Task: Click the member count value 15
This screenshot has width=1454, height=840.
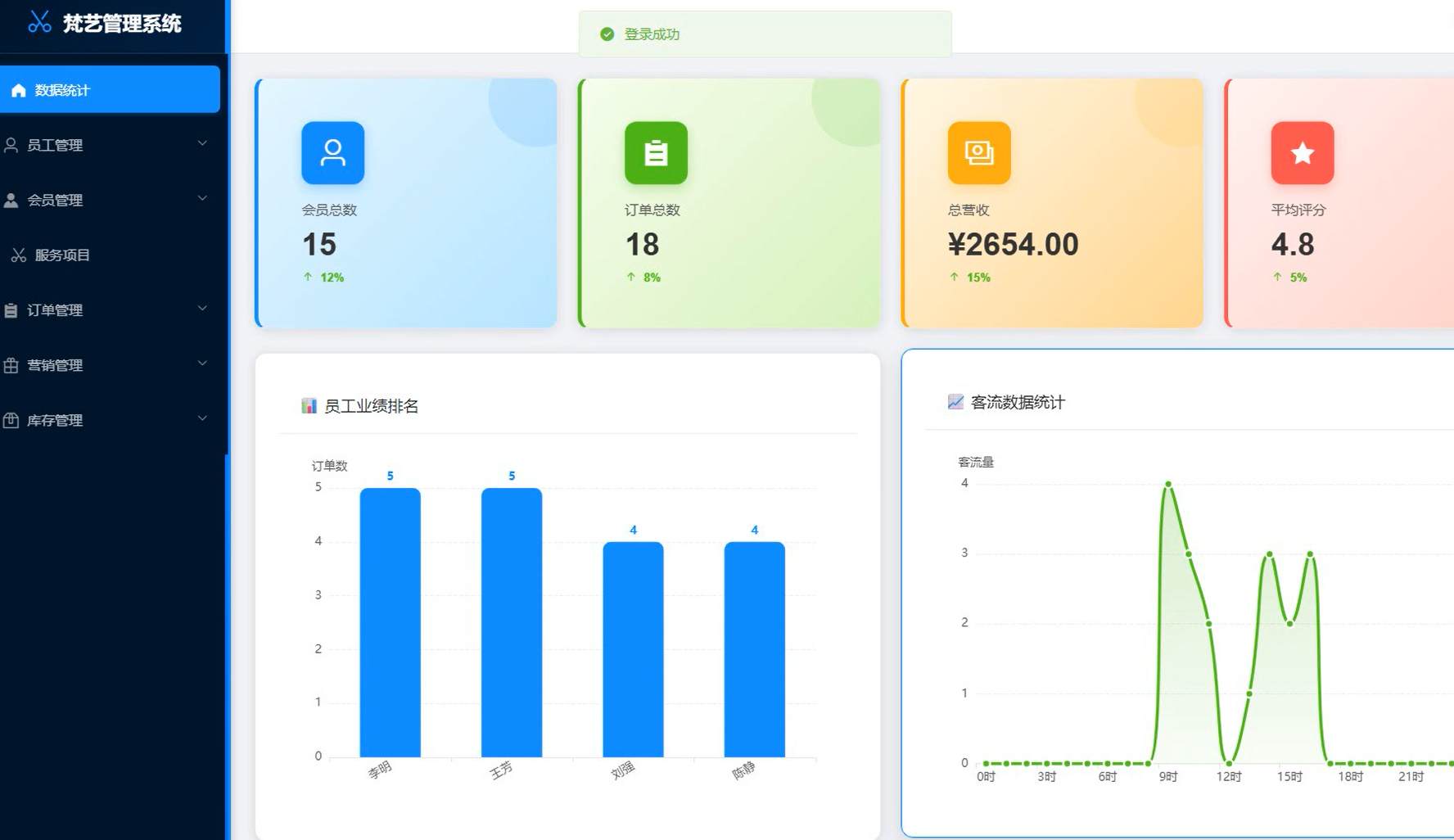Action: [x=319, y=244]
